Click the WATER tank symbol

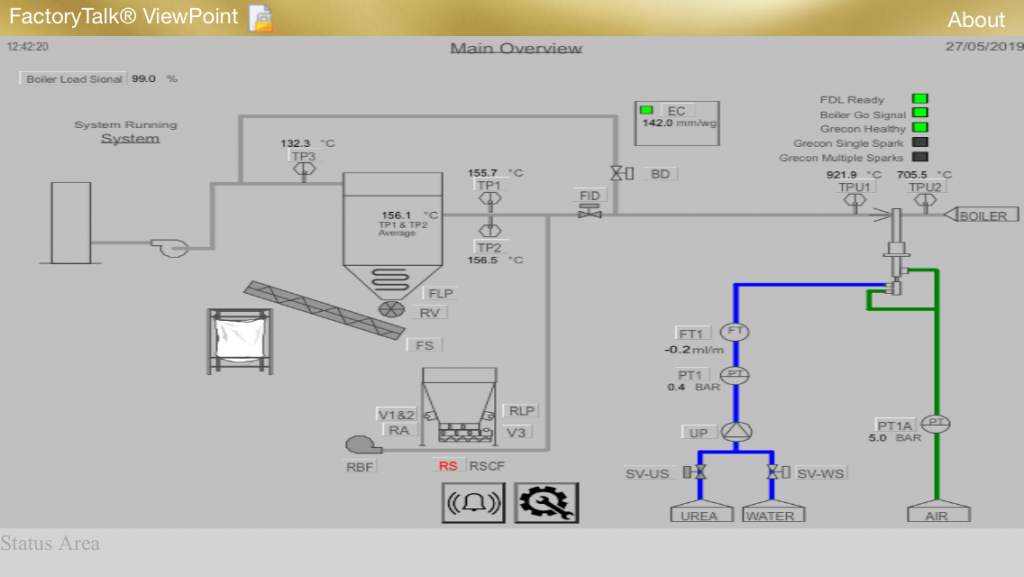pyautogui.click(x=773, y=511)
